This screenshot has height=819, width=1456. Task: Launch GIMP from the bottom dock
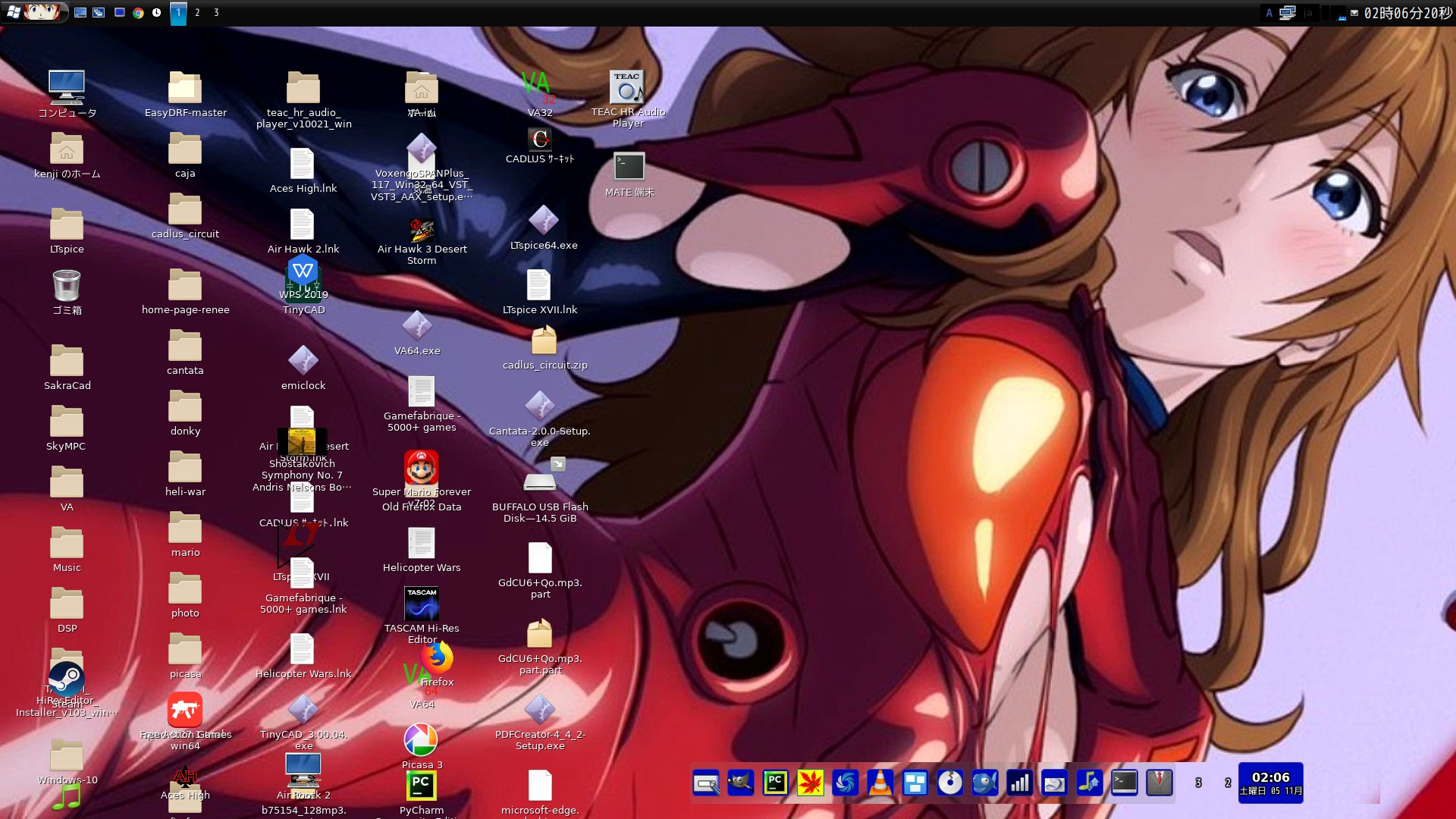741,783
